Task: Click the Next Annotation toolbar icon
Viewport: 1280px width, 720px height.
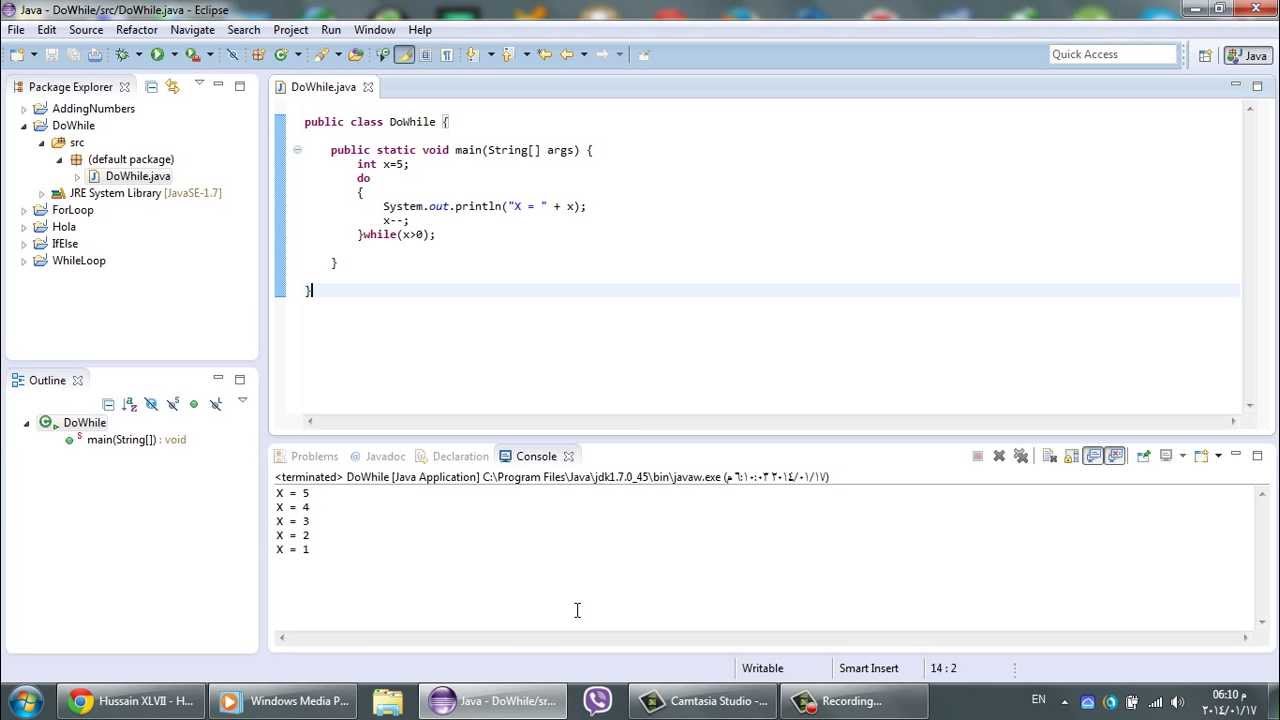Action: pos(472,55)
